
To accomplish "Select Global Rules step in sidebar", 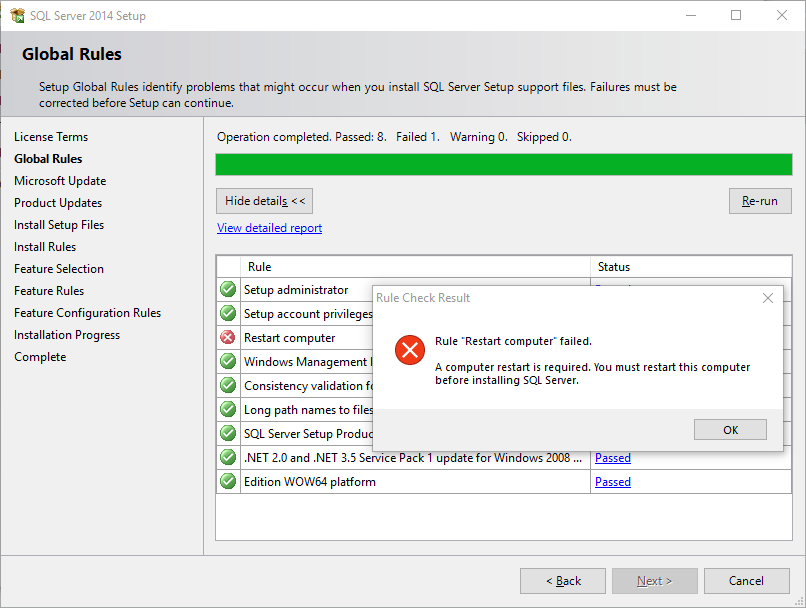I will coord(48,159).
